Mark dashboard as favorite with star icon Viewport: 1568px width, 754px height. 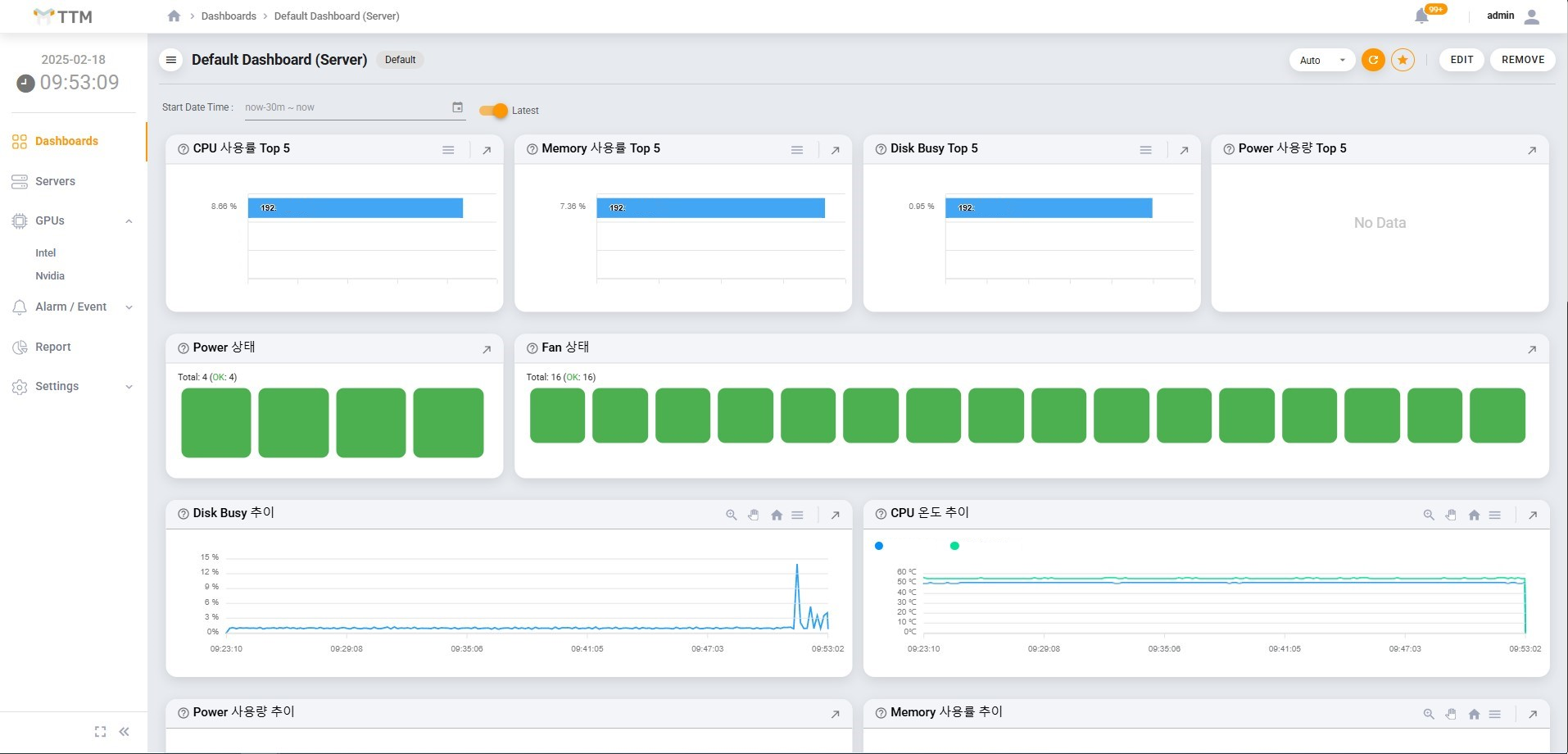(x=1403, y=60)
